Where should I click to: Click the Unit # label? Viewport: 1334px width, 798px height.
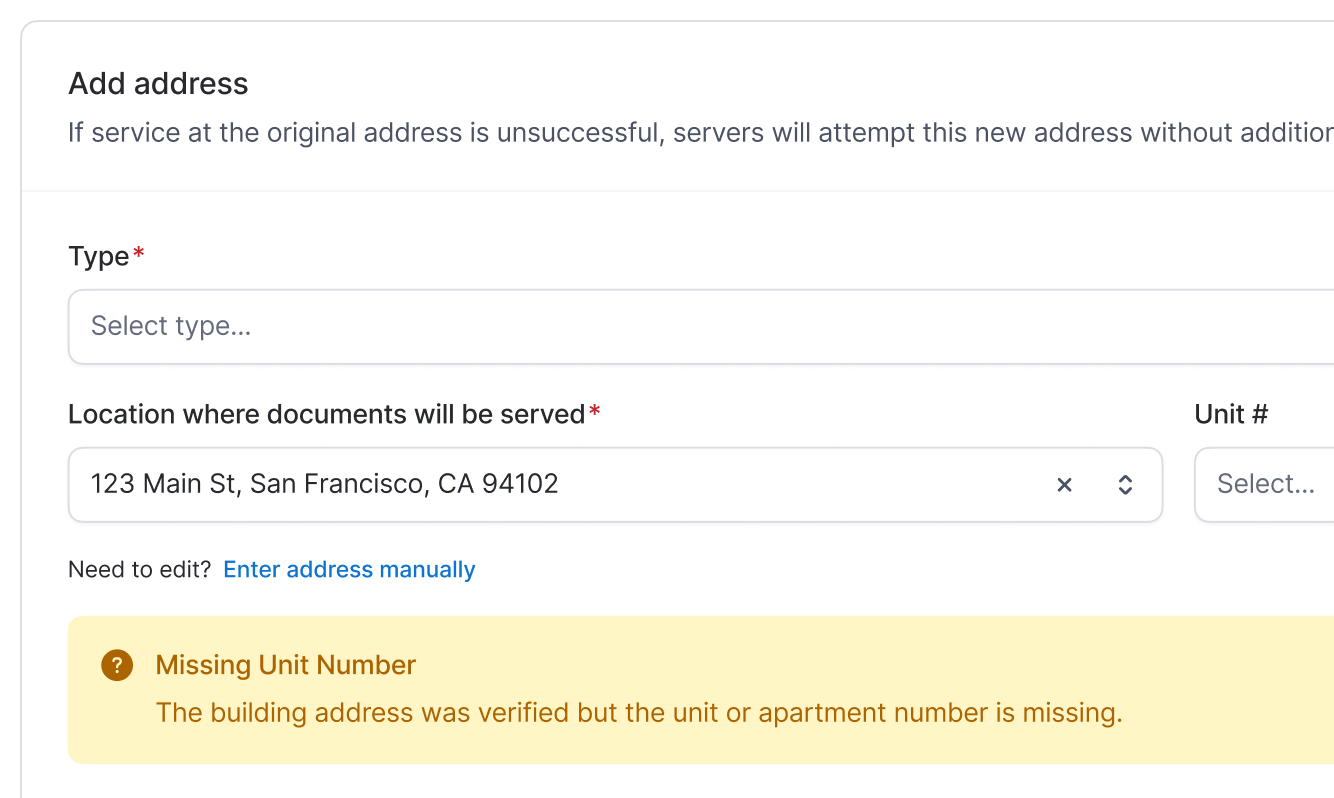tap(1231, 413)
